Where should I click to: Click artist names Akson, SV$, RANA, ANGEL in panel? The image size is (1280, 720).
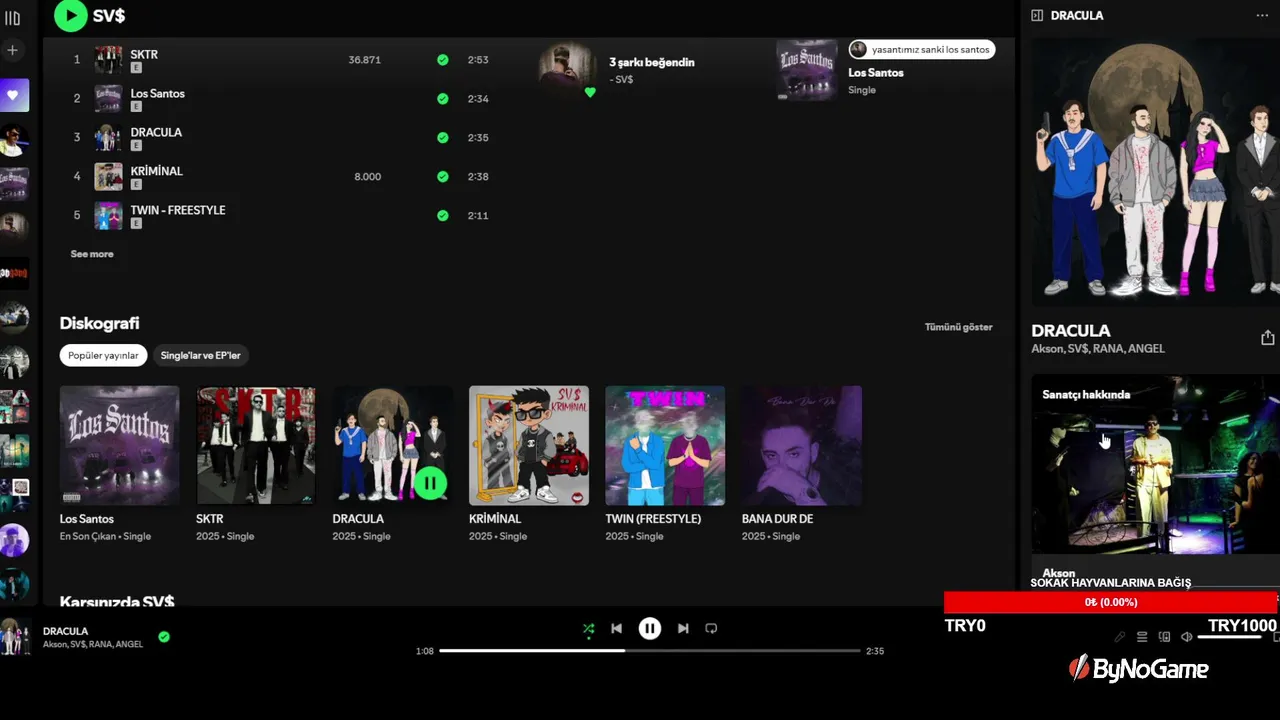coord(1098,349)
